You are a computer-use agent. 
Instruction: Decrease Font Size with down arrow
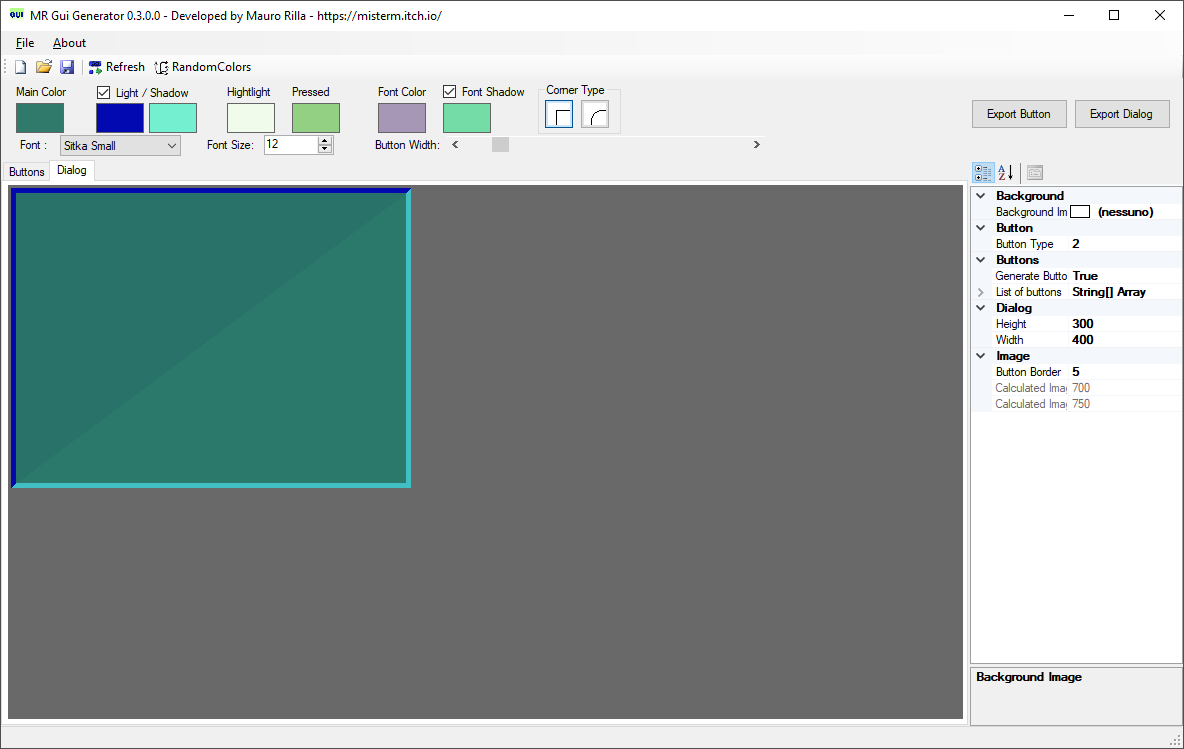[325, 149]
